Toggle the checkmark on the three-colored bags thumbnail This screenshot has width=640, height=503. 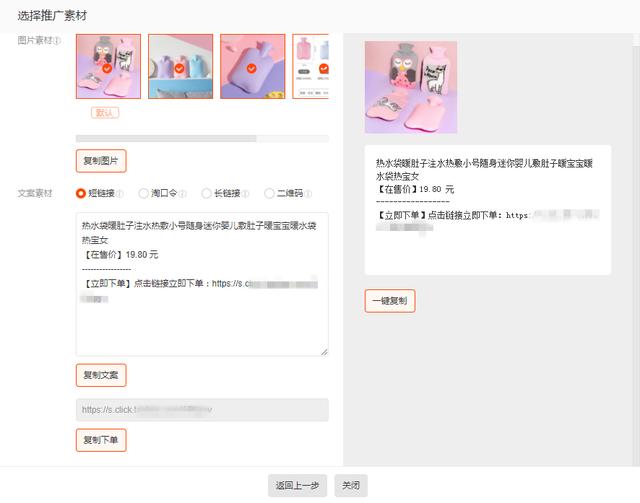[x=179, y=68]
